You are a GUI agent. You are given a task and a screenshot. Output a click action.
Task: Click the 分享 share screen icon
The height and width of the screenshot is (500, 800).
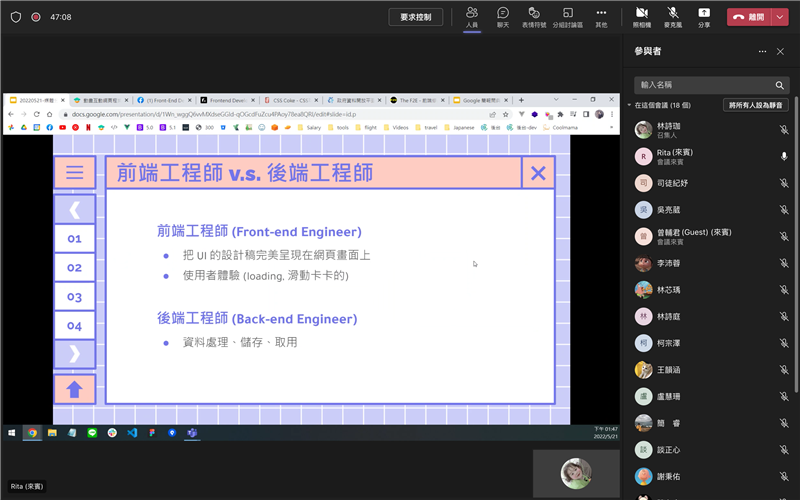point(704,16)
